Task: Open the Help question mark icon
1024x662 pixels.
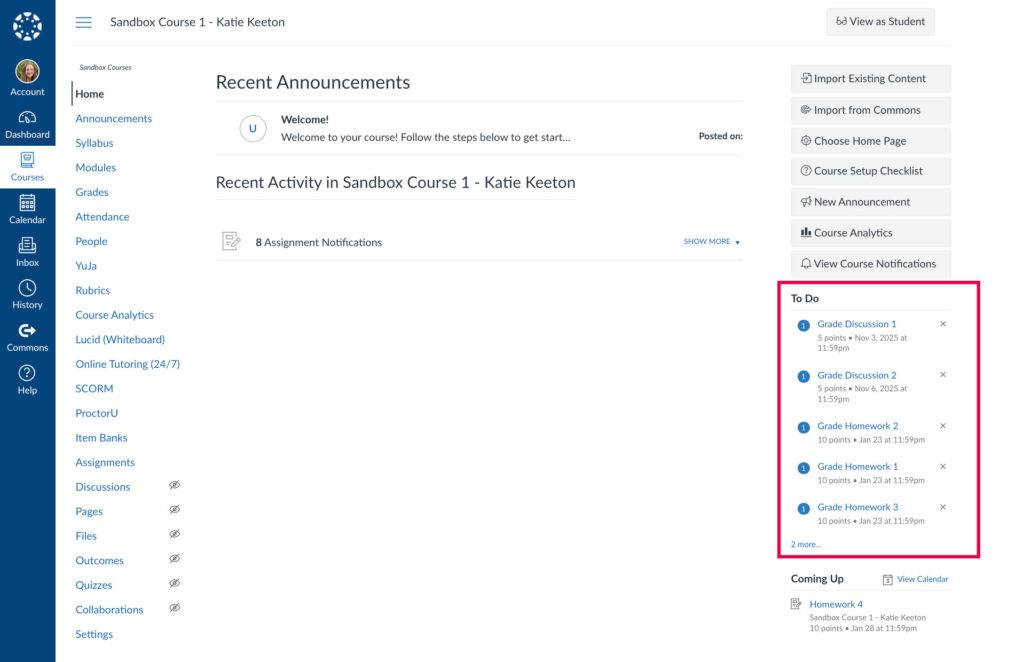Action: pos(27,373)
